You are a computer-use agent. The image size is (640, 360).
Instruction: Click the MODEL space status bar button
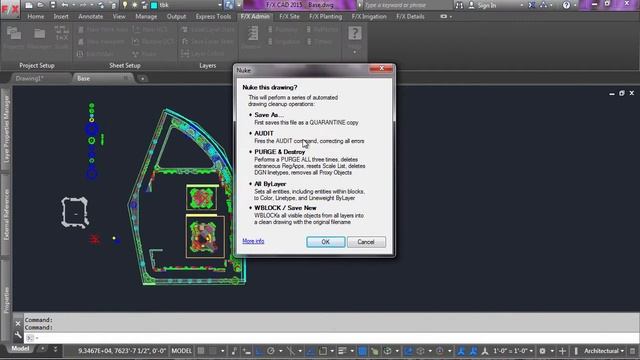[x=181, y=351]
